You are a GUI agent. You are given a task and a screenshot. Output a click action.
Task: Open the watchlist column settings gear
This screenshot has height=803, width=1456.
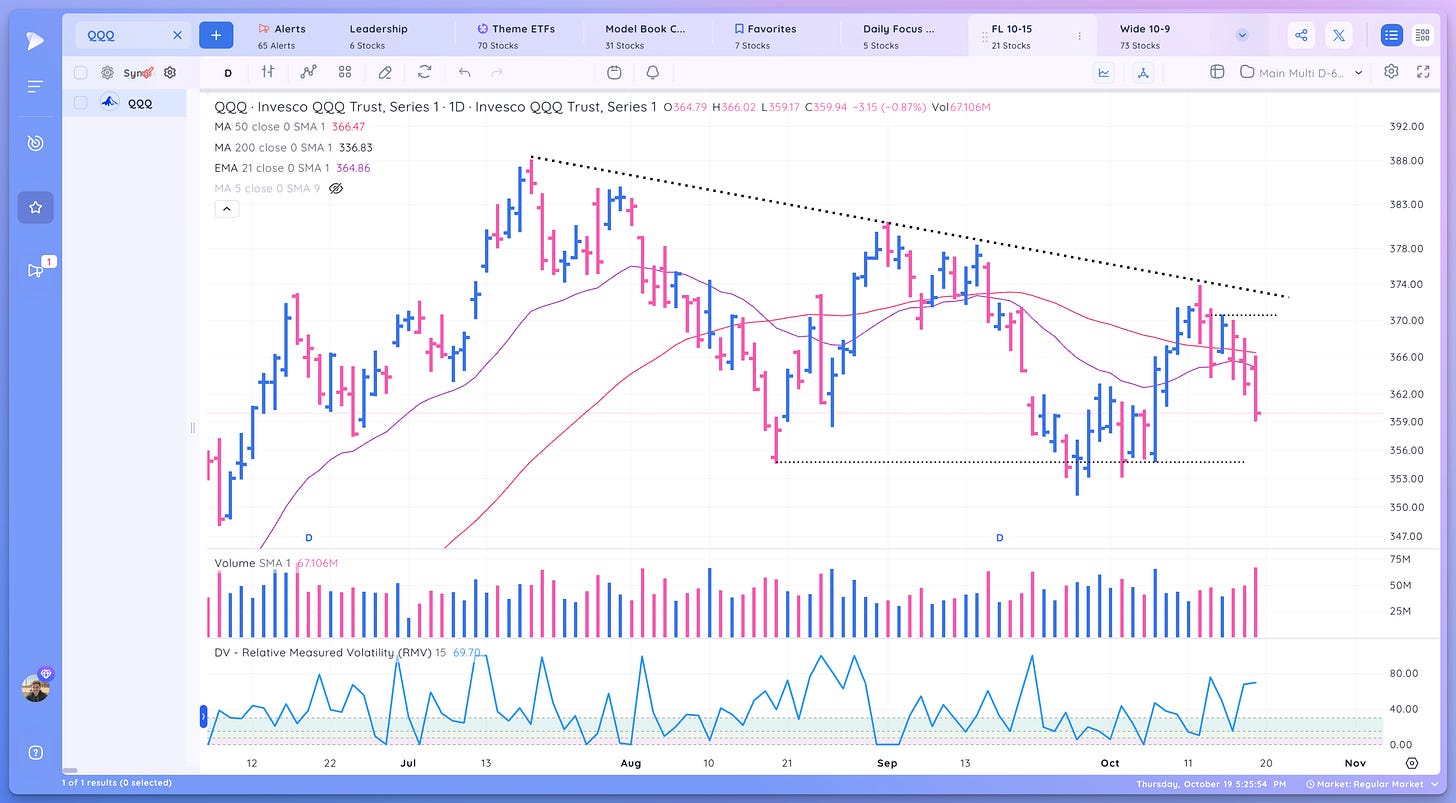(170, 72)
